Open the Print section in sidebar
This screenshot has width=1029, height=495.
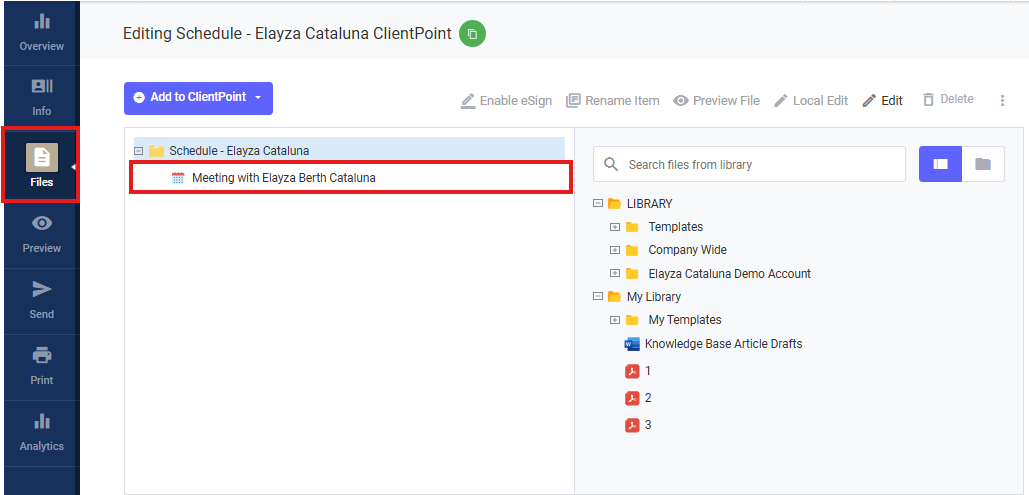pyautogui.click(x=41, y=366)
